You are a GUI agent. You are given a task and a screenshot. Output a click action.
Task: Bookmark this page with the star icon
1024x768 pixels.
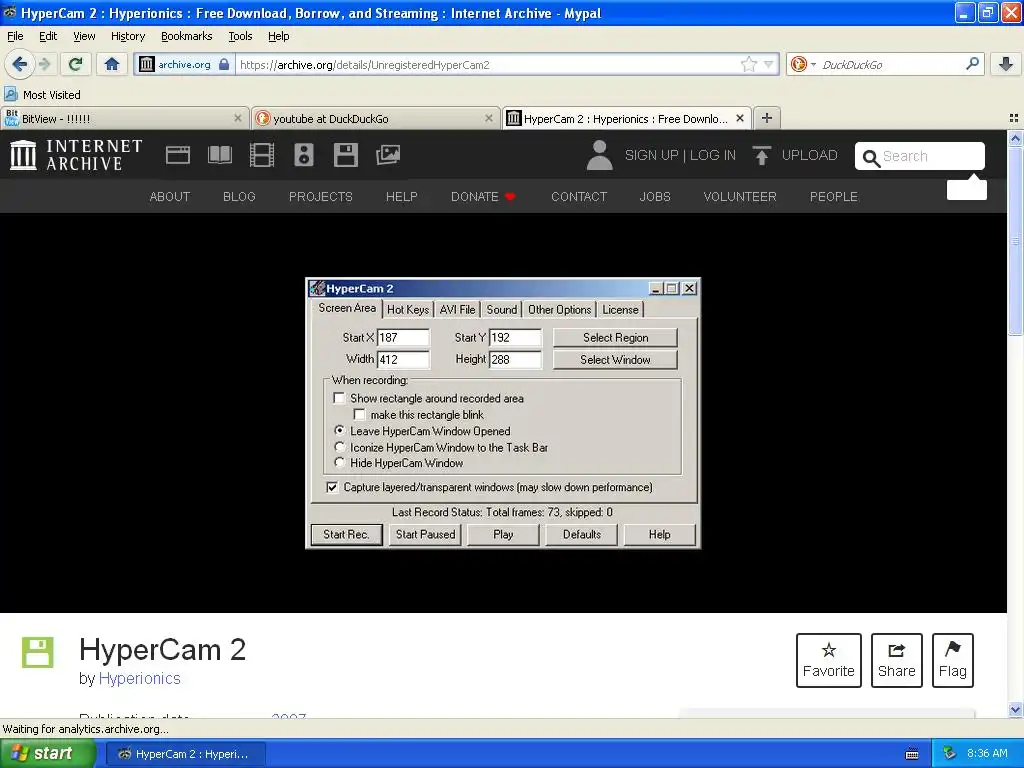pos(748,64)
